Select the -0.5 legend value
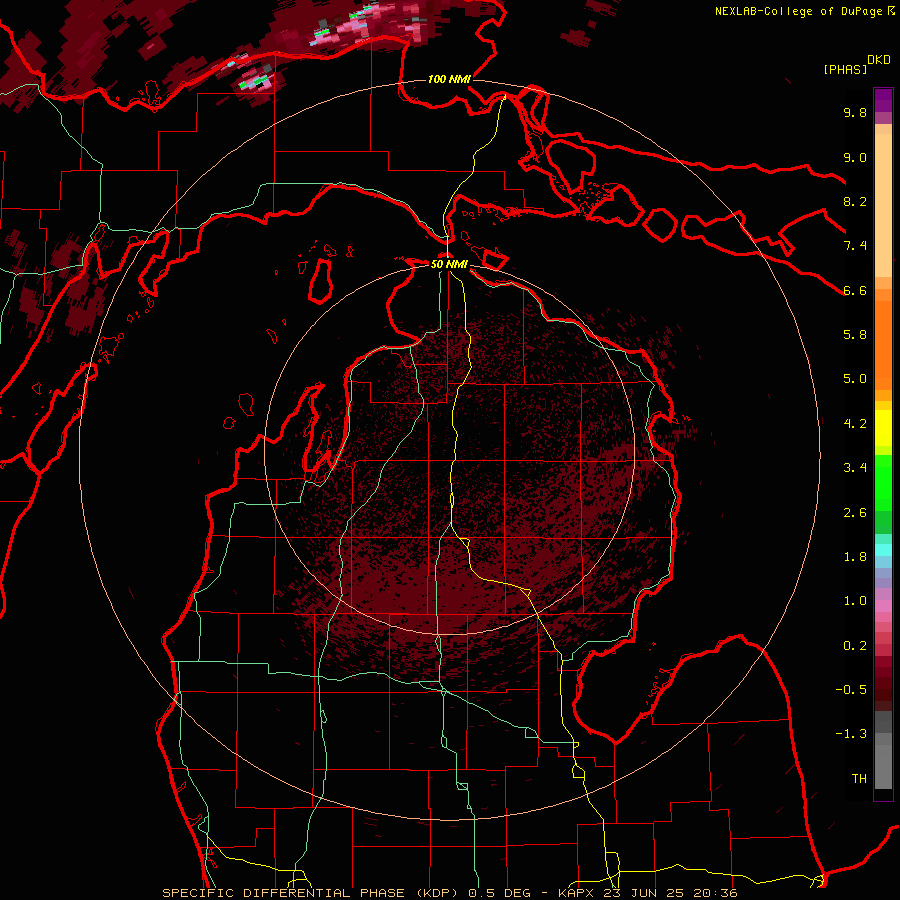This screenshot has height=900, width=900. click(851, 690)
